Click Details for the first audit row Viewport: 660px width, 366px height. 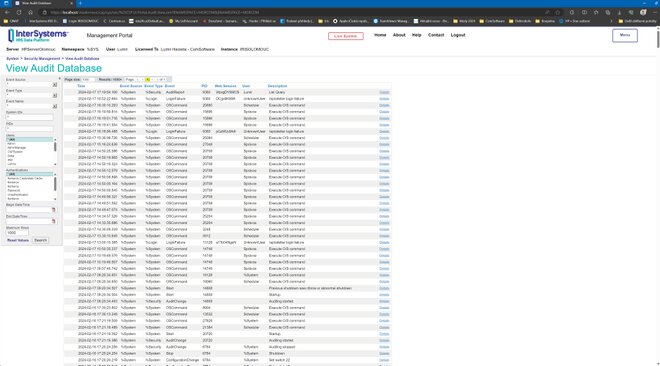[384, 92]
